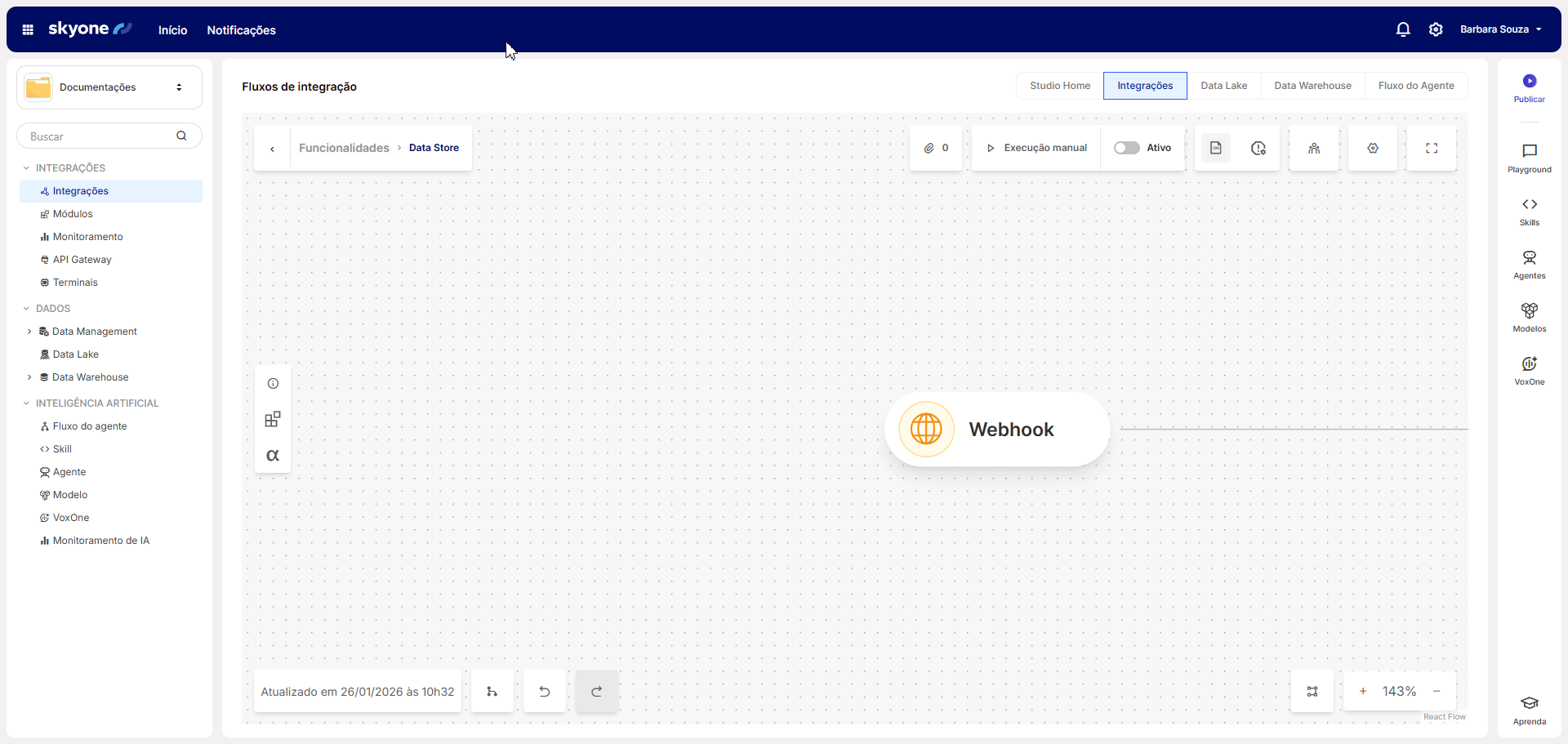The image size is (1568, 744).
Task: Expand the Data Warehouse tree item
Action: 29,377
